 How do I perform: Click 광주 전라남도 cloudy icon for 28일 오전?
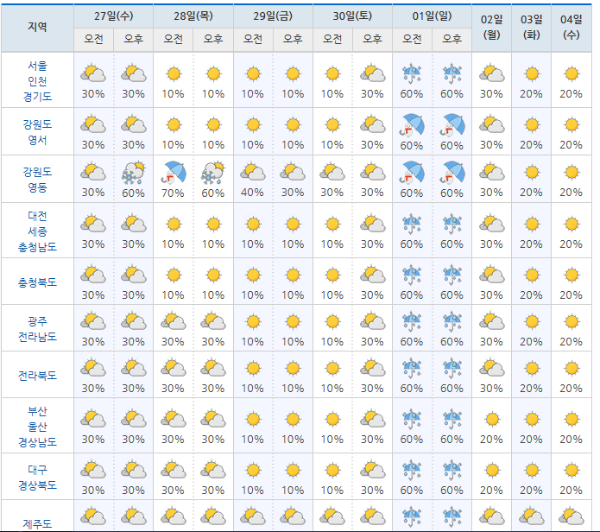[x=173, y=321]
